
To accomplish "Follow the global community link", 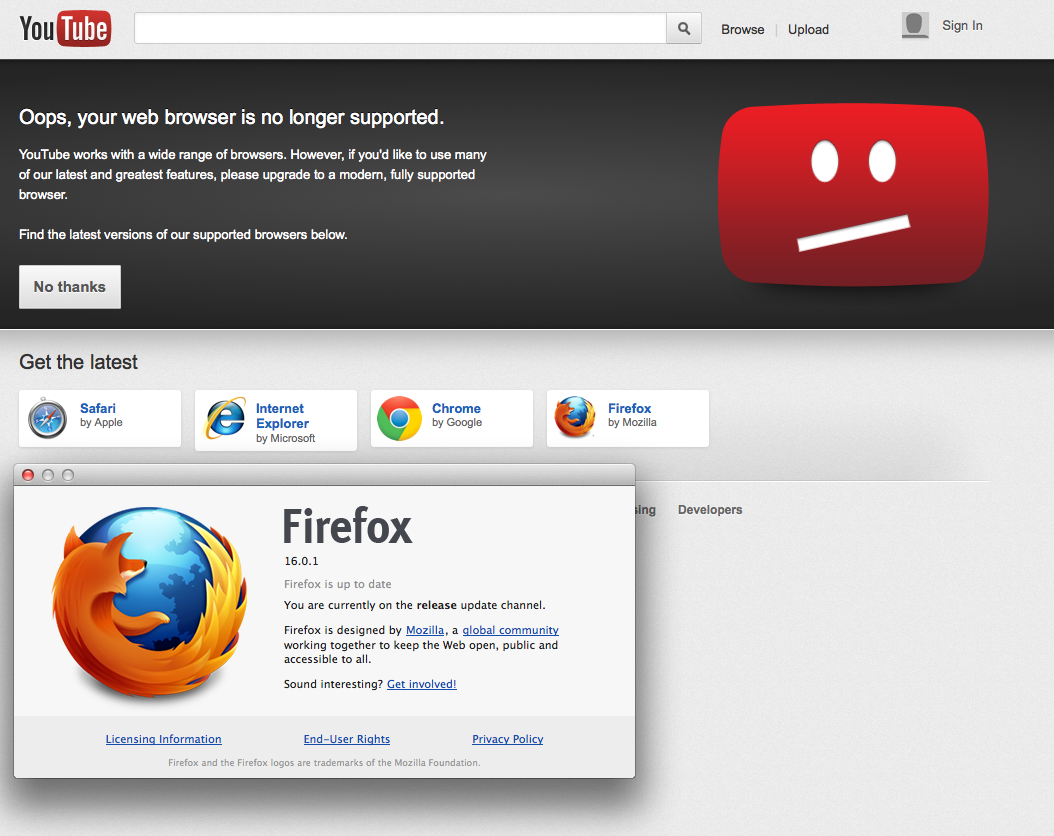I will point(510,630).
